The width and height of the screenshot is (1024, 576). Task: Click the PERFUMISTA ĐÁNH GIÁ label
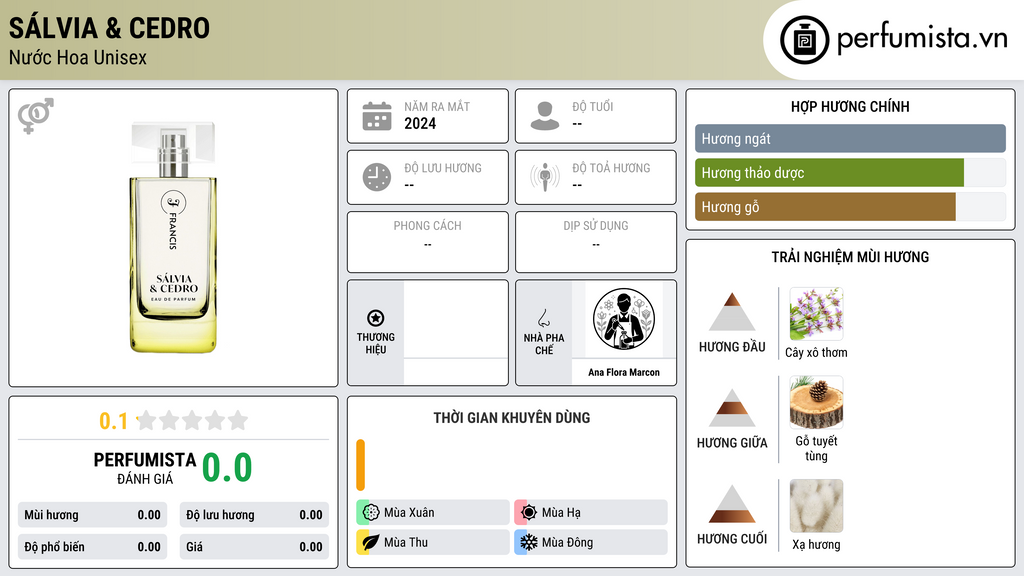click(x=144, y=468)
